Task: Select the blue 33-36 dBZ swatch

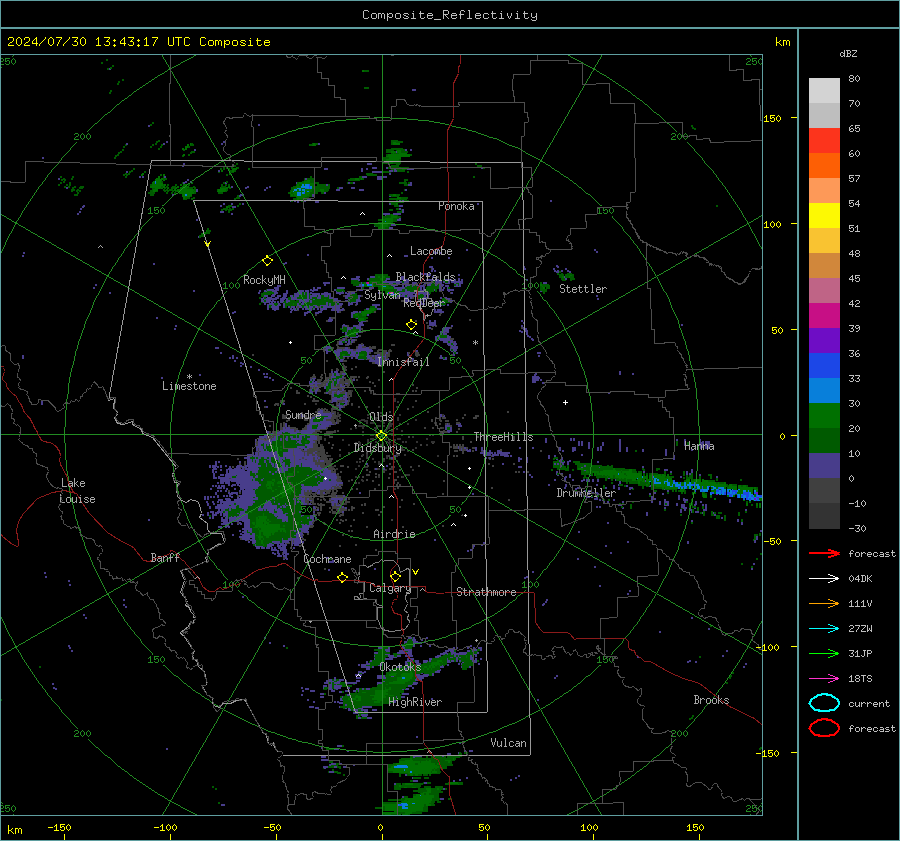Action: point(824,365)
